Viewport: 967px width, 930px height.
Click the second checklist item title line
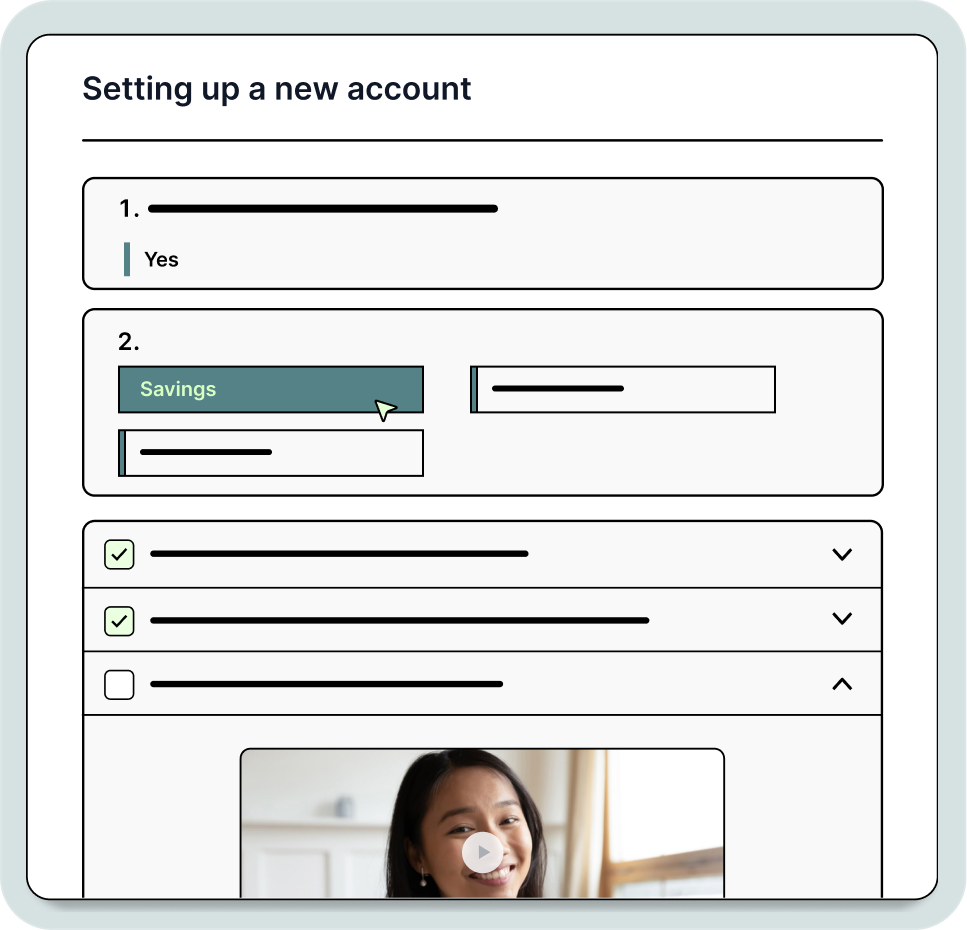point(400,620)
